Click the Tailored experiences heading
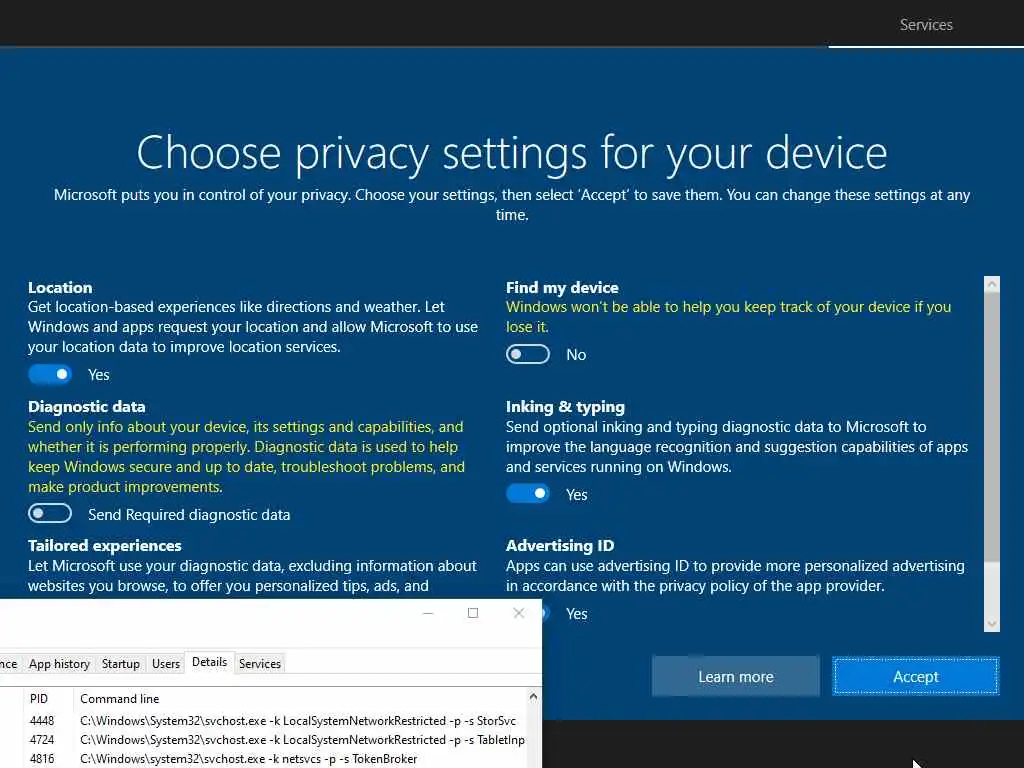The image size is (1024, 768). click(104, 545)
